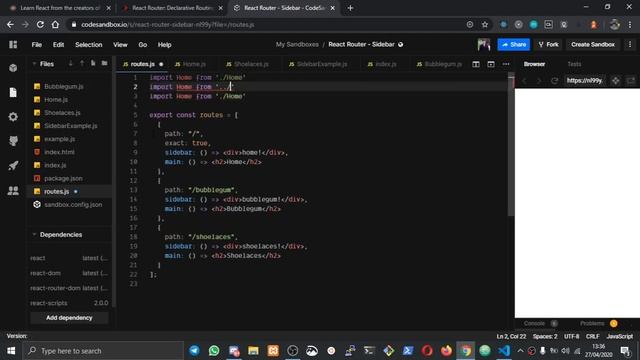This screenshot has width=640, height=360.
Task: Click the editor vertical scrollbar
Action: (511, 145)
